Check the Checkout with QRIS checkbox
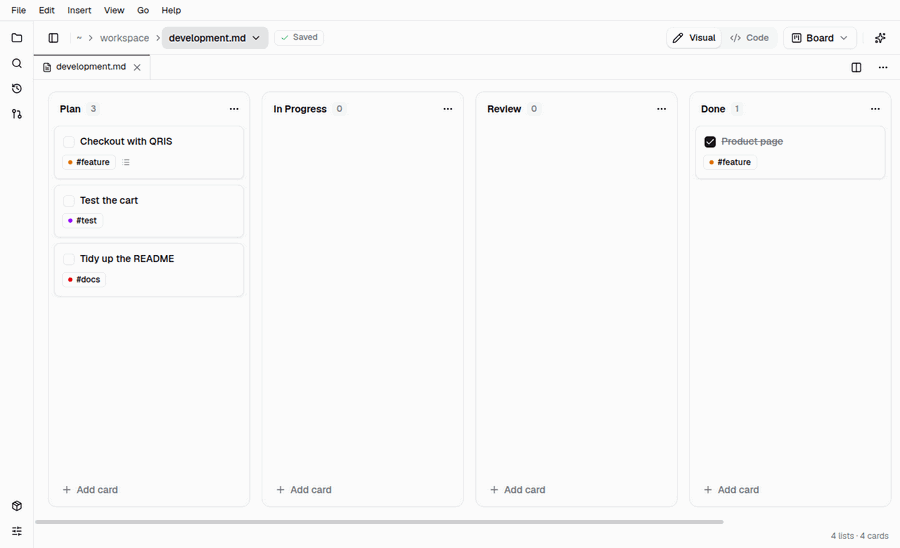 (x=69, y=142)
